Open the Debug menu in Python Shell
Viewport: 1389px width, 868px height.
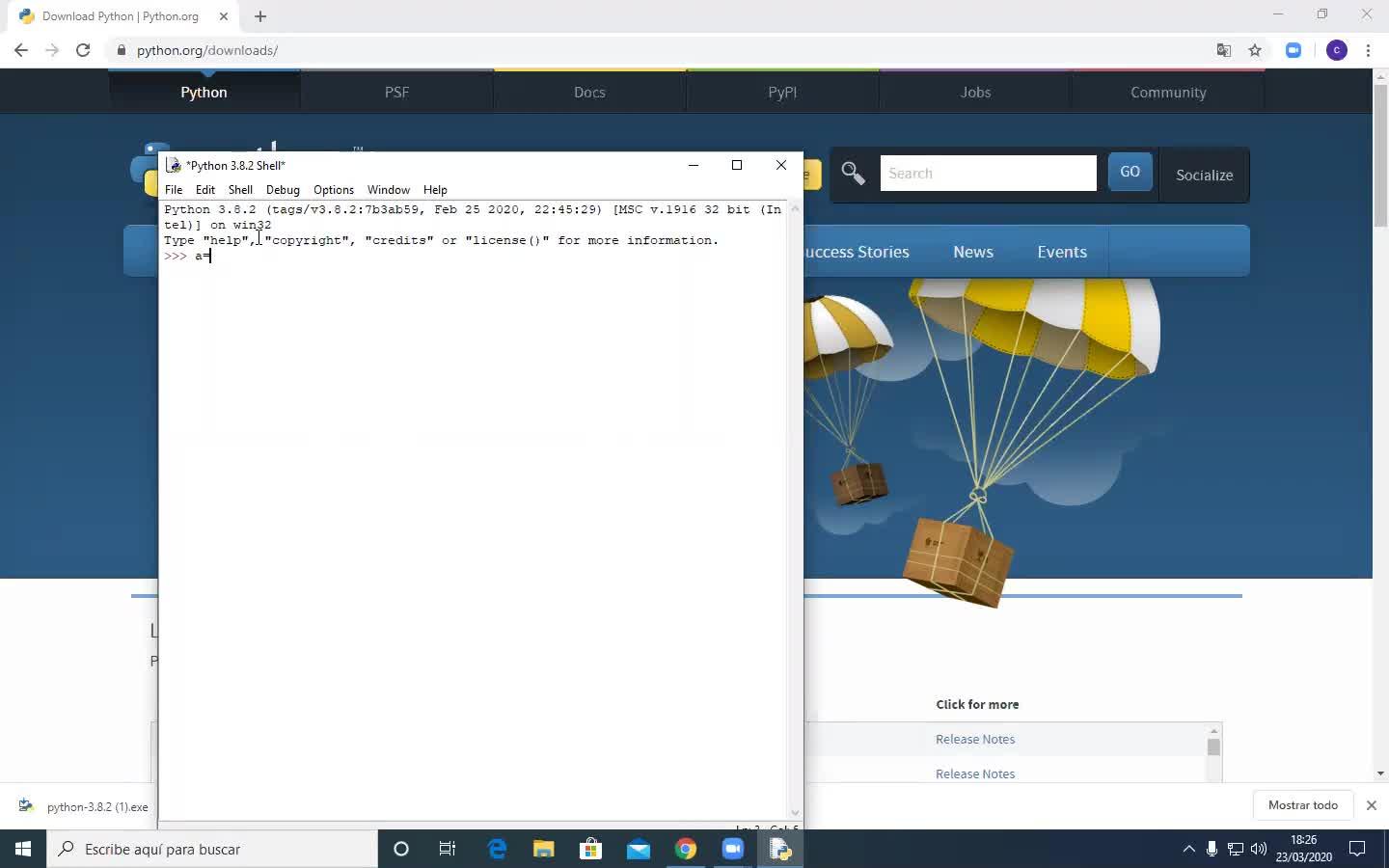pos(283,190)
